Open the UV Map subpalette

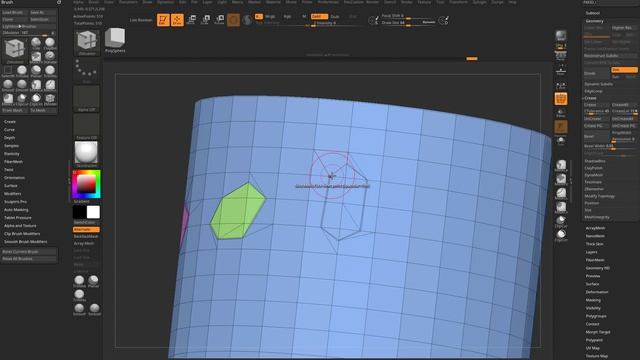tap(593, 348)
